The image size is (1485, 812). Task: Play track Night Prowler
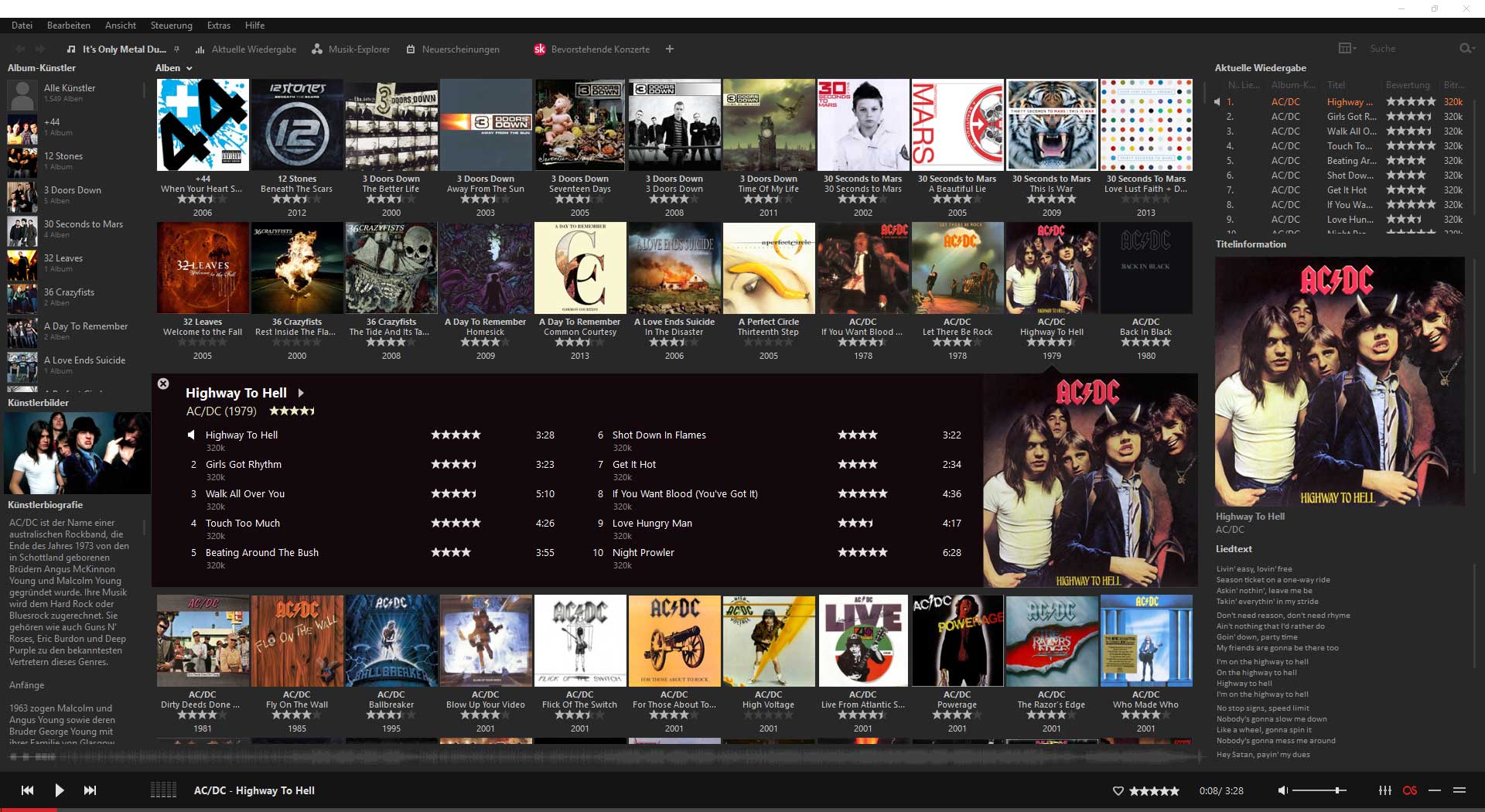[643, 553]
